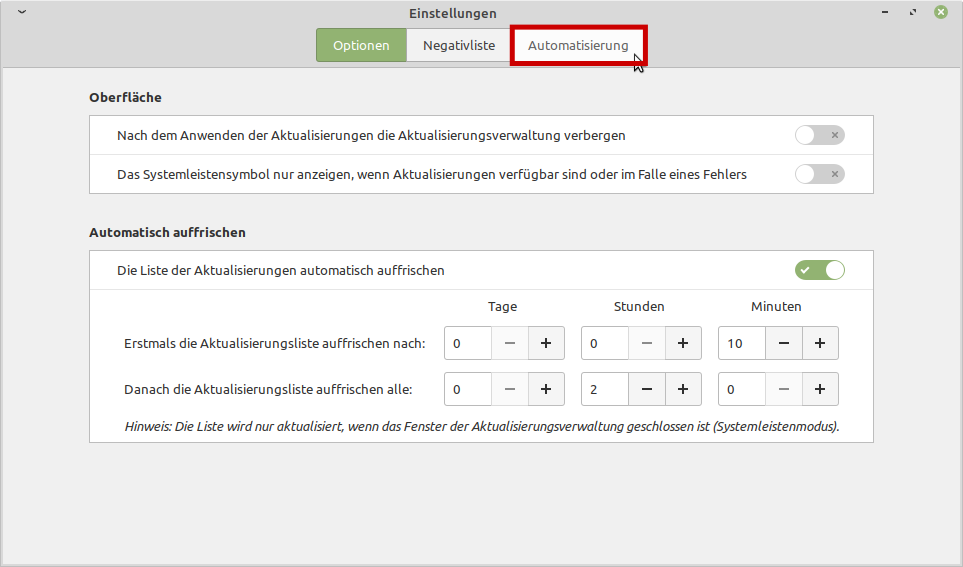Decrease Stunden for recurring refresh interval

tap(647, 389)
